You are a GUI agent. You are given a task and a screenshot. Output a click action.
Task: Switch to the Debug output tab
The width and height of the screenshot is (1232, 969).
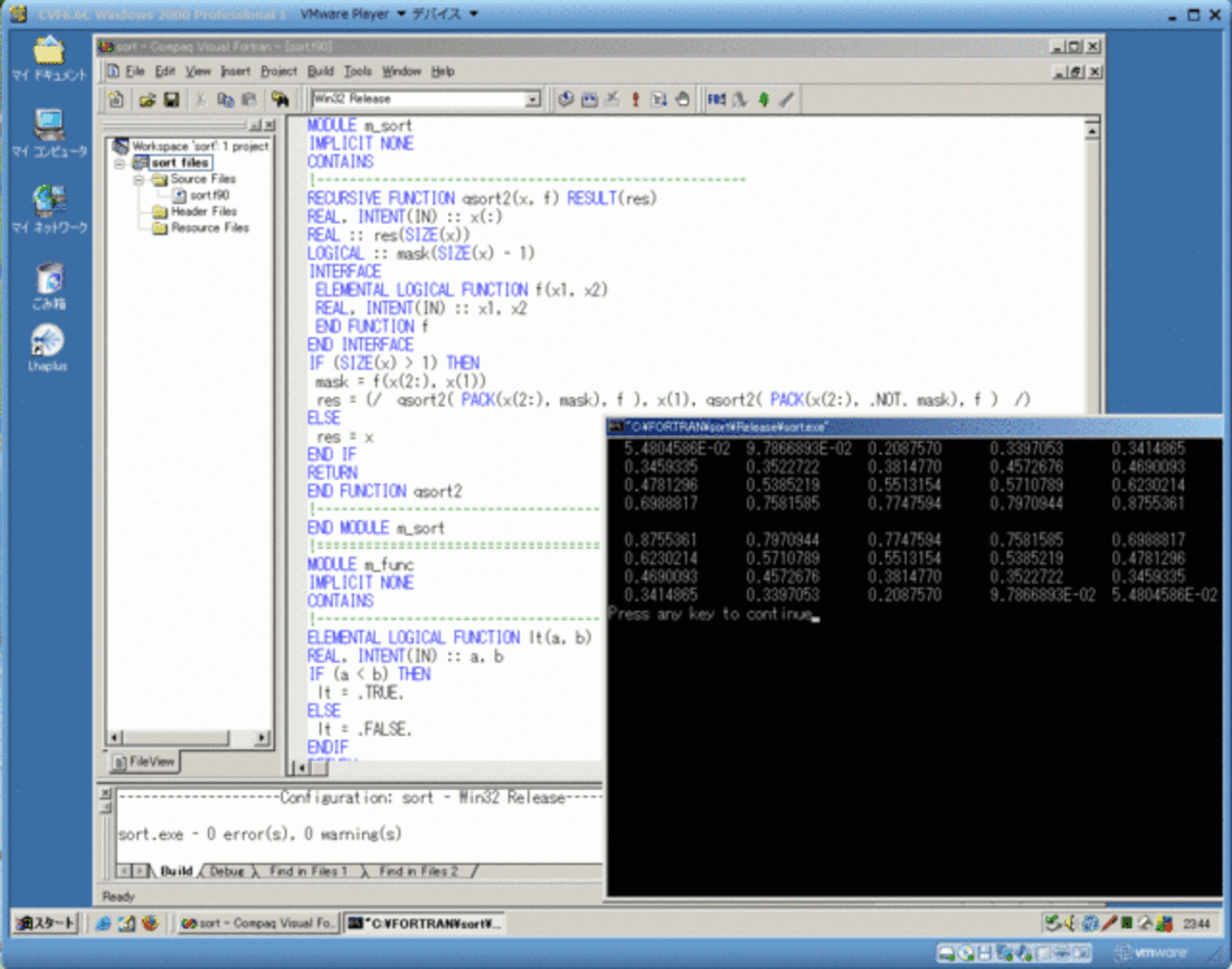[x=226, y=871]
